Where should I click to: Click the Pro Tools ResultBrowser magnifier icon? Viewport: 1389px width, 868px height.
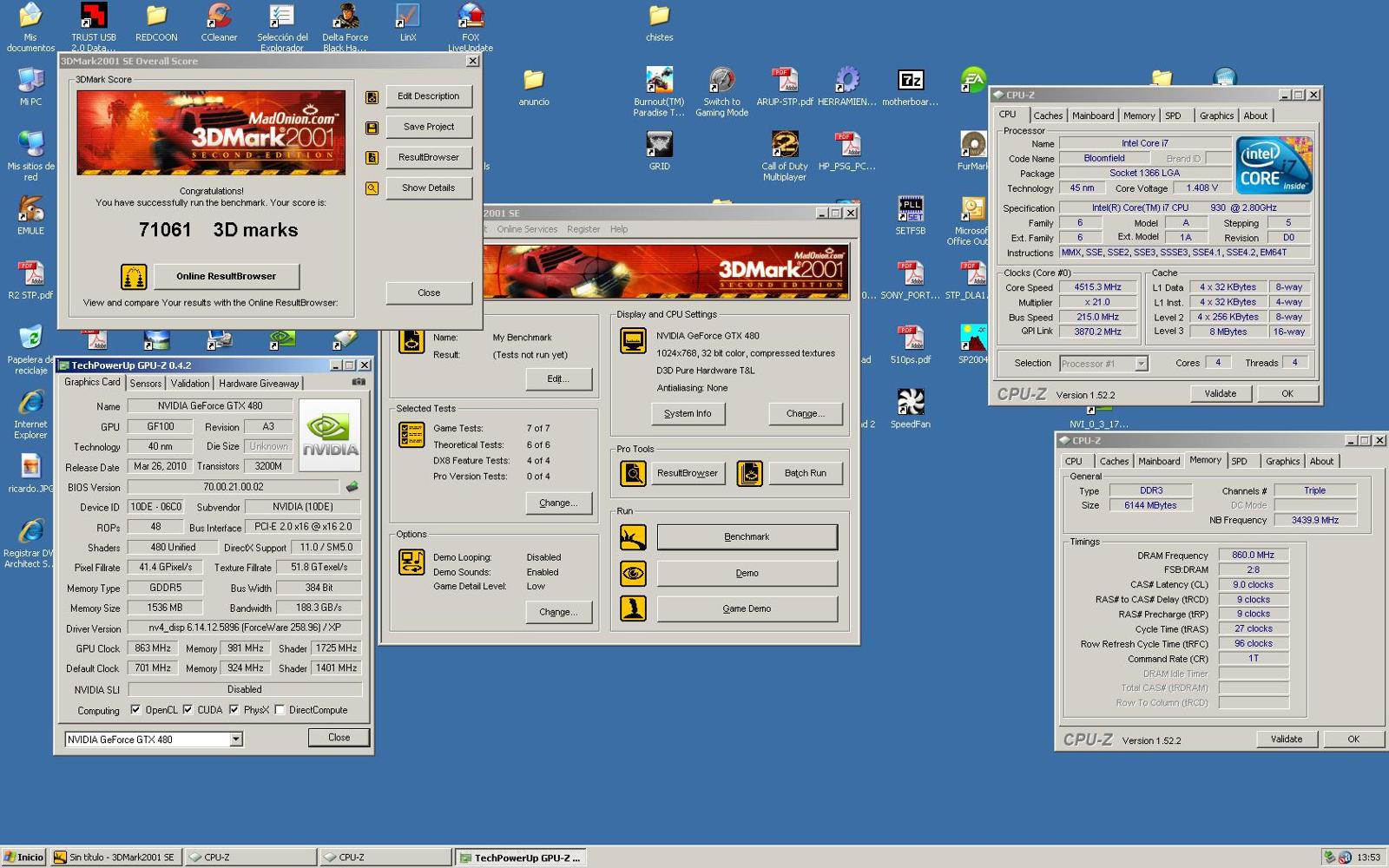633,473
